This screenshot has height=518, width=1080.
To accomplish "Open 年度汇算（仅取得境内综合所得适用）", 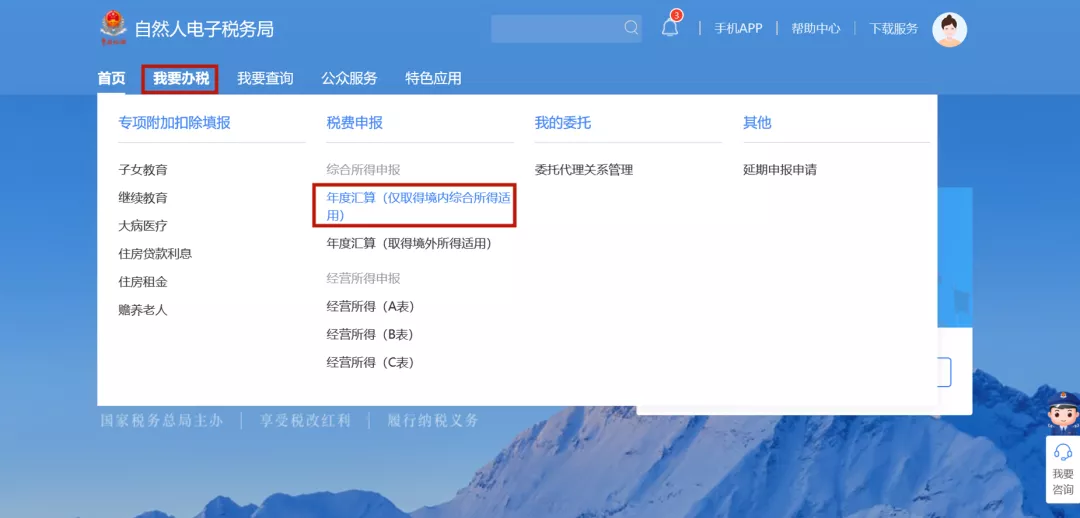I will 419,206.
